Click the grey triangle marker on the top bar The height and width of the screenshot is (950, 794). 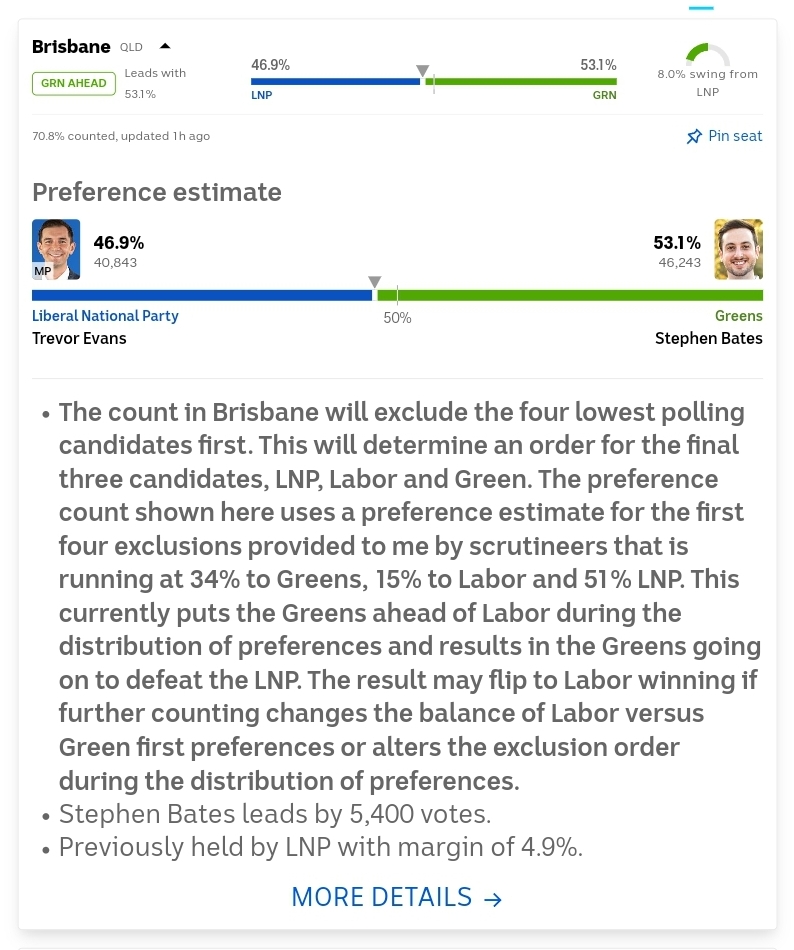423,71
